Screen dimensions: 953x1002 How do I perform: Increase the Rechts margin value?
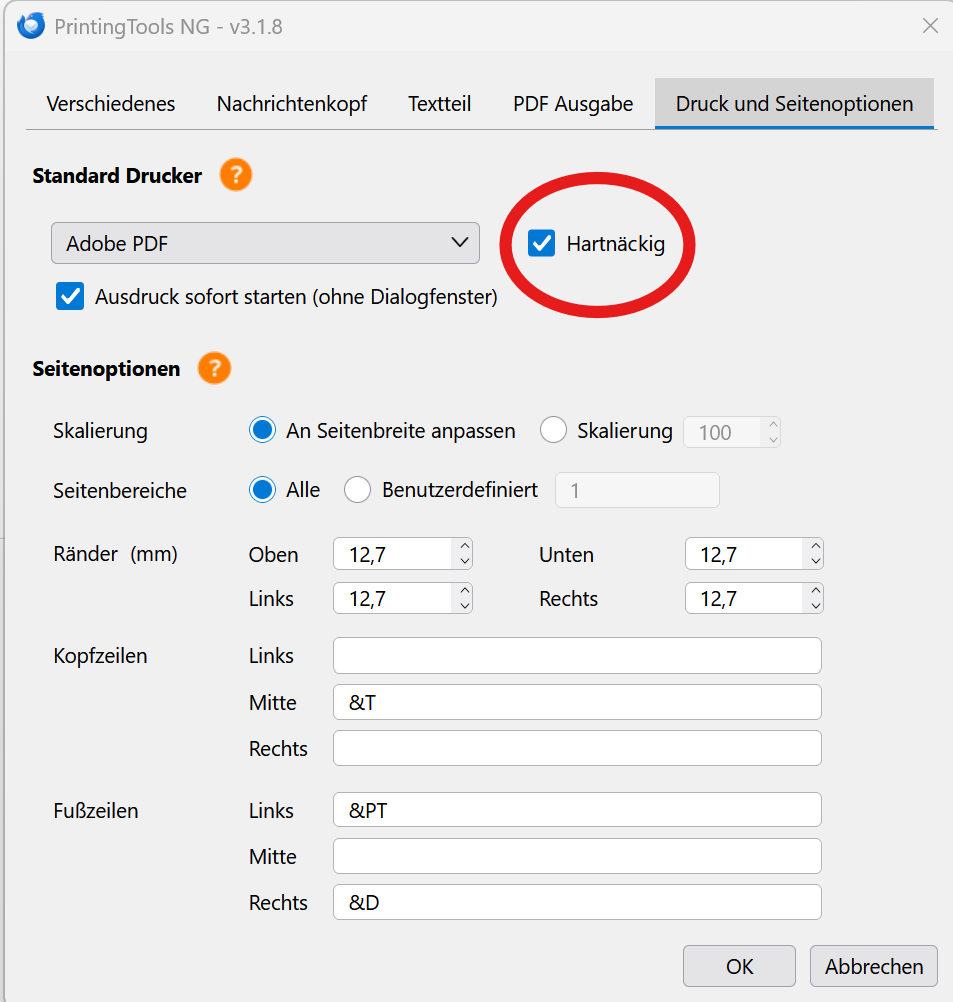(815, 591)
